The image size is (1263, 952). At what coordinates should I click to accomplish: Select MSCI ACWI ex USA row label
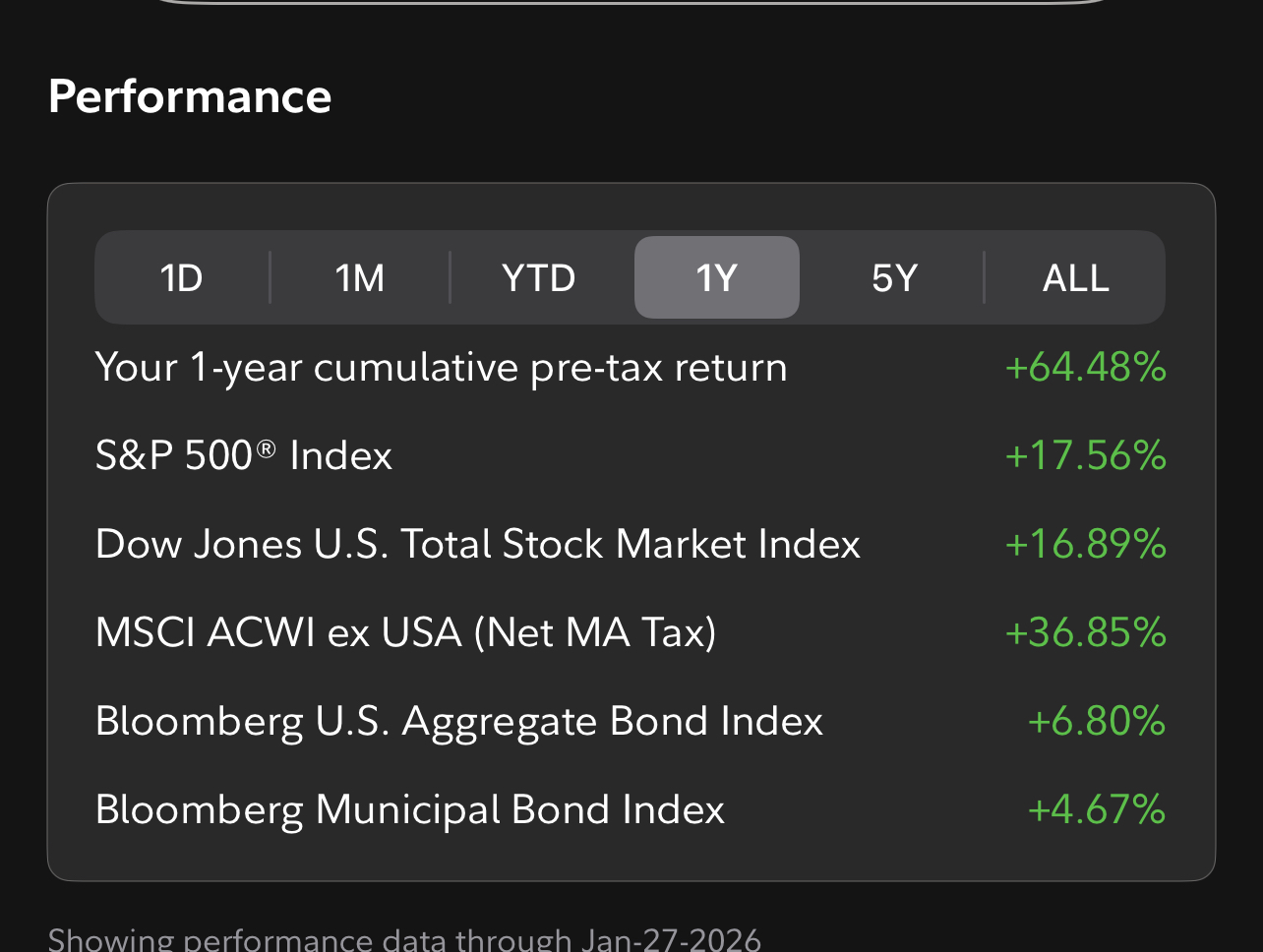coord(406,632)
